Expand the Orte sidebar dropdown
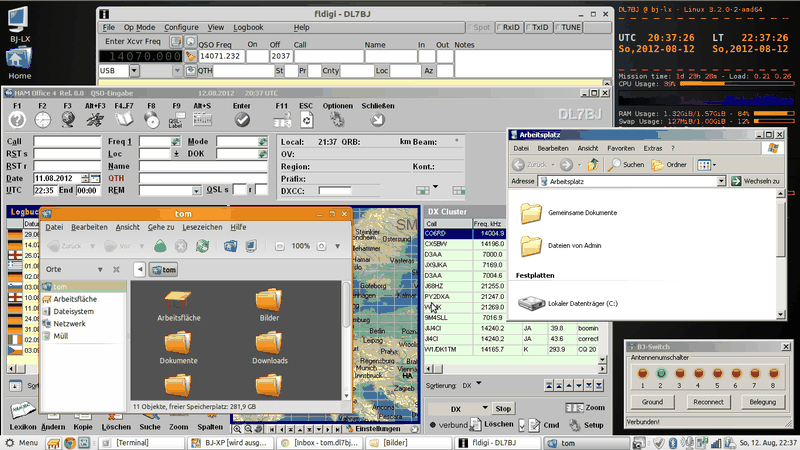 (100, 269)
